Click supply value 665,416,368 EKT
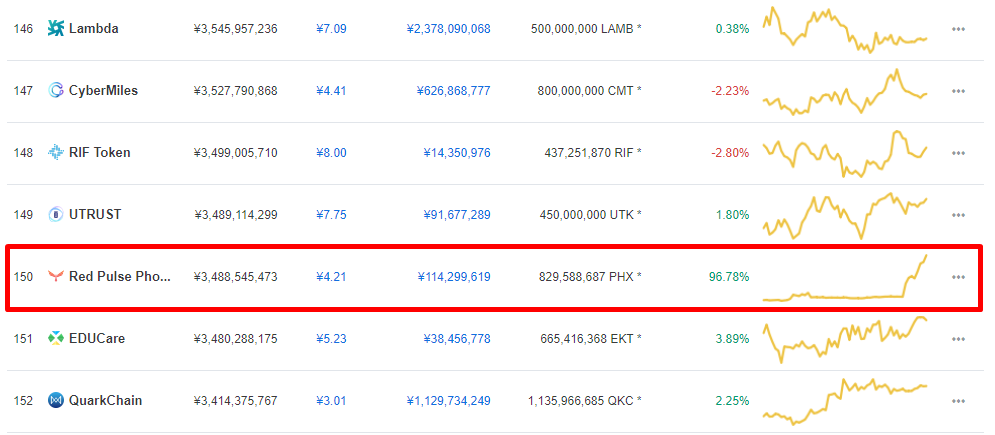995x435 pixels. pos(585,339)
